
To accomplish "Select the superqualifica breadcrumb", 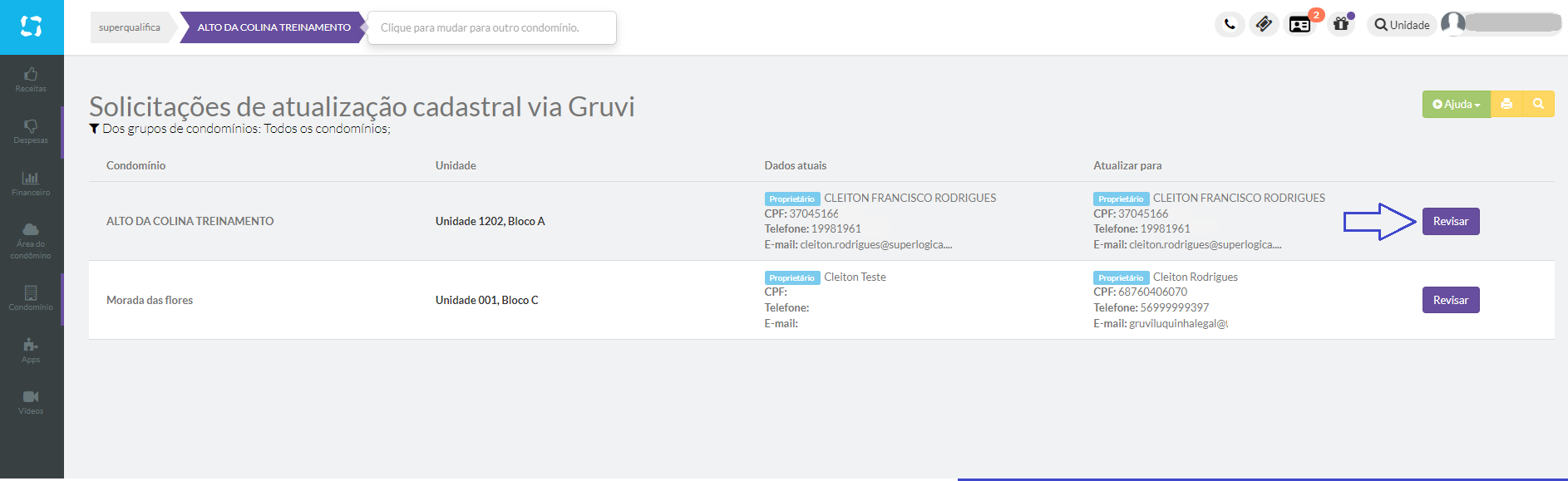I will (x=130, y=27).
